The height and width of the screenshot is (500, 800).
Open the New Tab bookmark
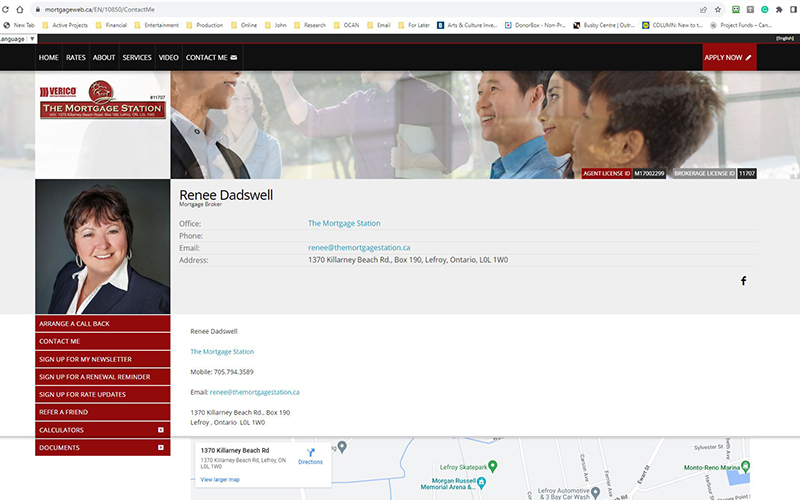(19, 25)
